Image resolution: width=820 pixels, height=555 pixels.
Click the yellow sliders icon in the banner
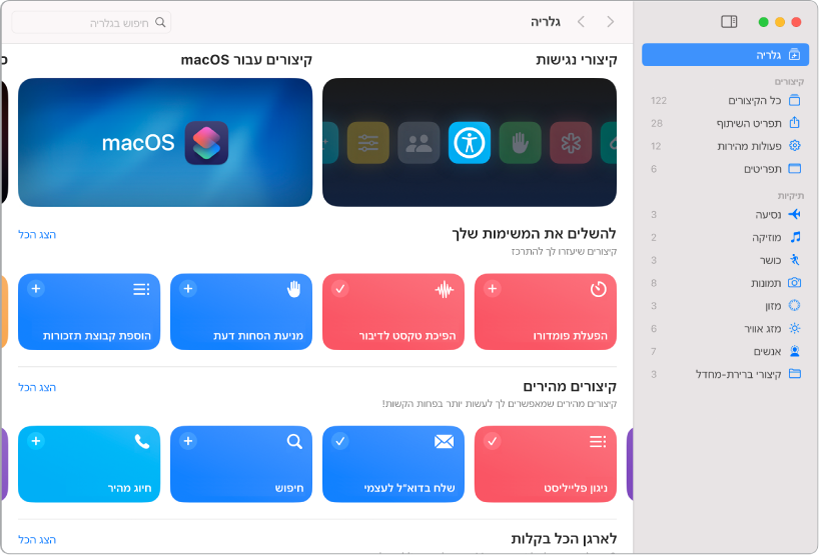[x=368, y=143]
